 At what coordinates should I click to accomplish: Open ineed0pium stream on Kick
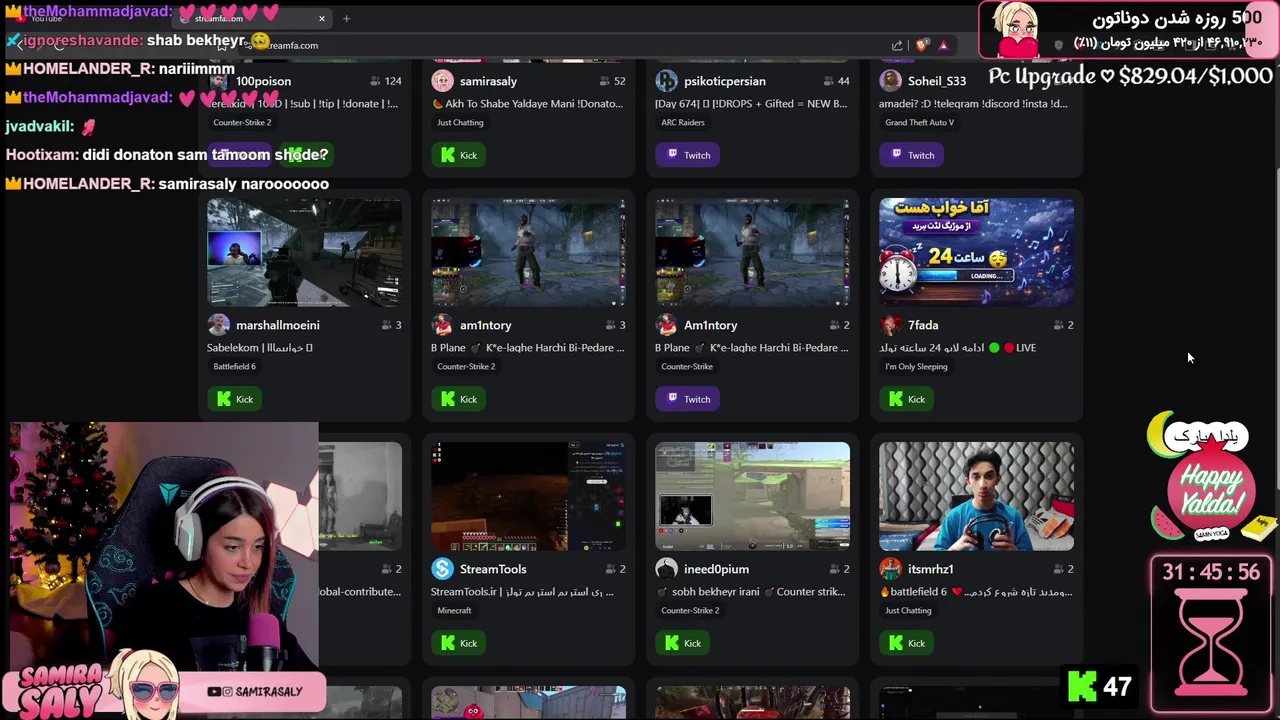pos(683,643)
